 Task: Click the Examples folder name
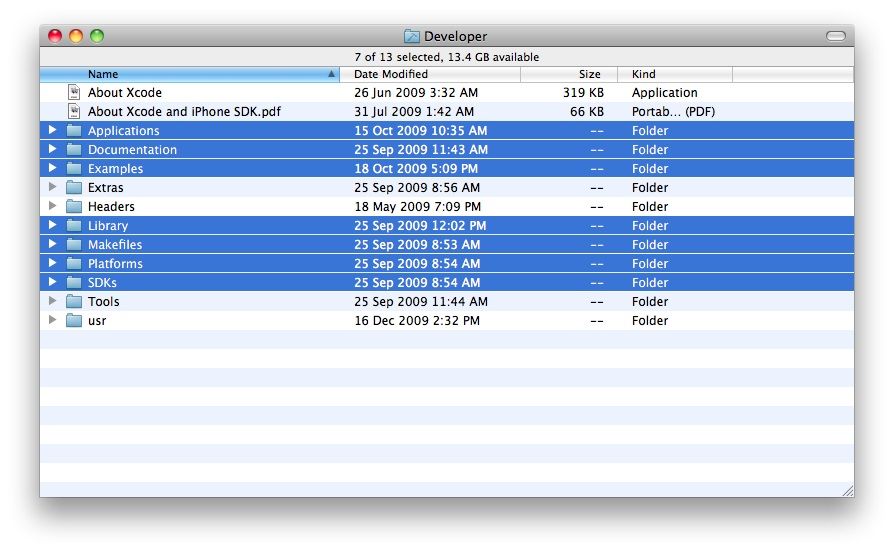pos(115,169)
